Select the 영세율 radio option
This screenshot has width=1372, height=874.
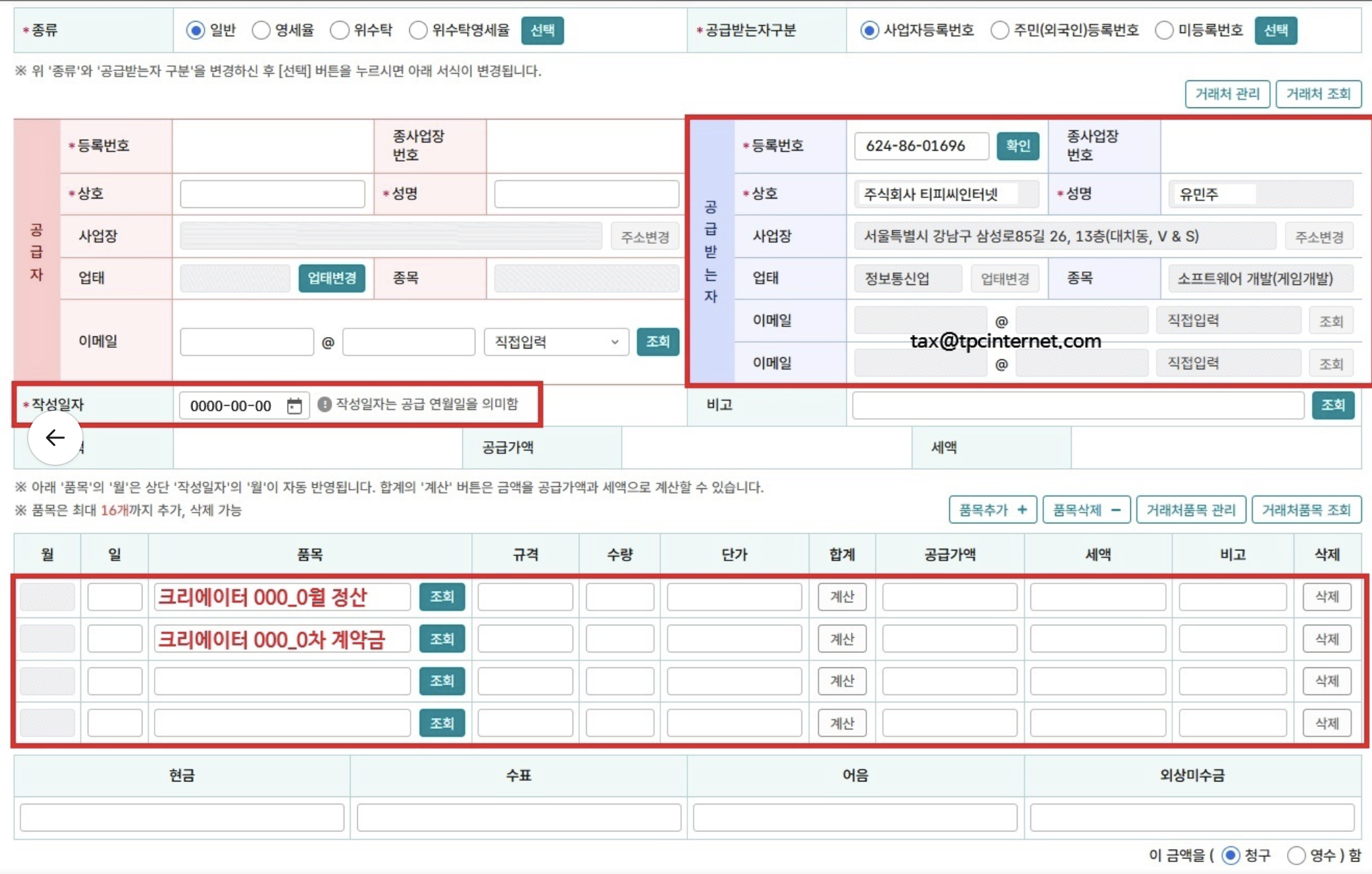click(x=261, y=30)
